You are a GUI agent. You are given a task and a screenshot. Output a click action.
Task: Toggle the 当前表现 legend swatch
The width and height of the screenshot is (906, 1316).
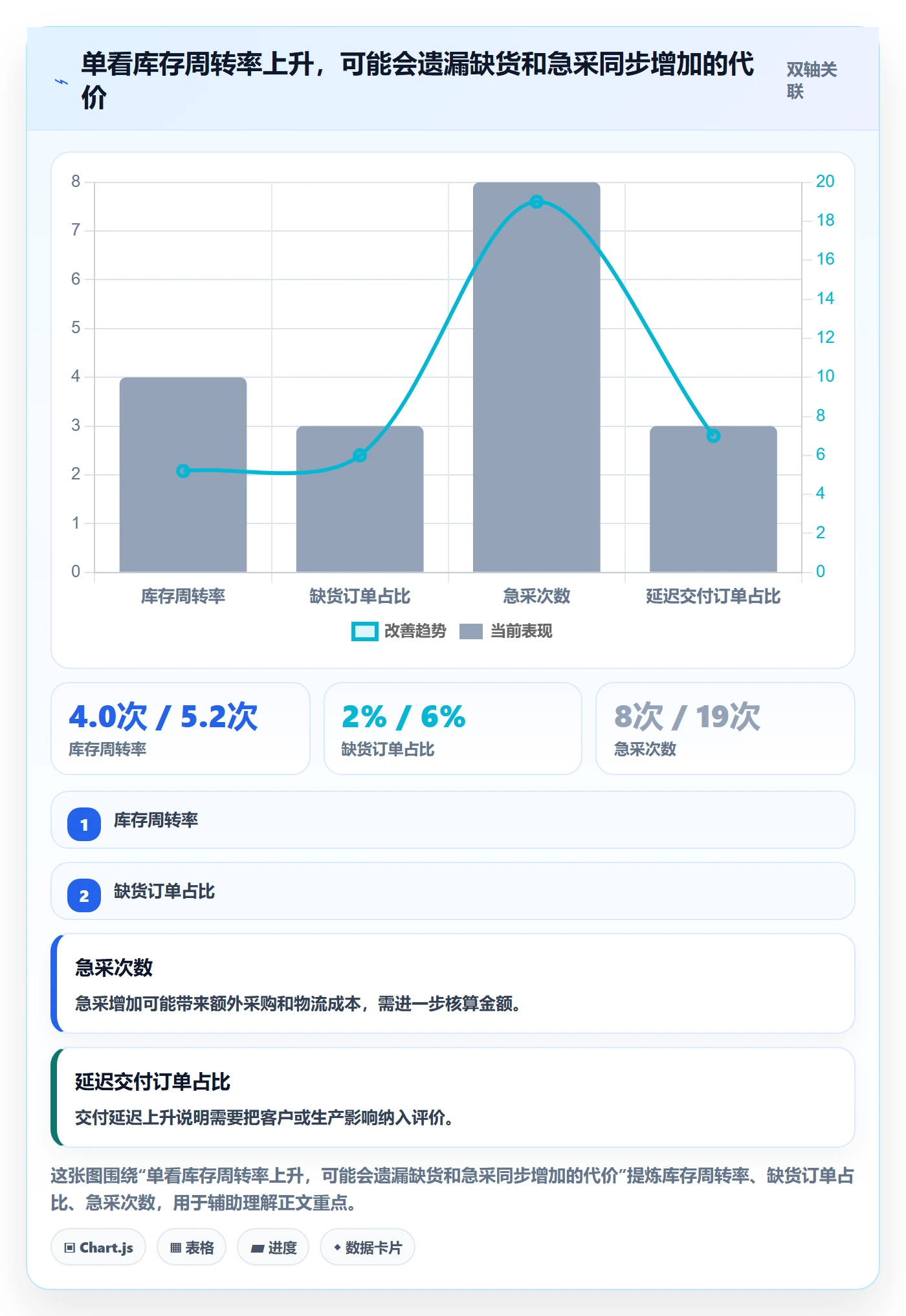[470, 631]
